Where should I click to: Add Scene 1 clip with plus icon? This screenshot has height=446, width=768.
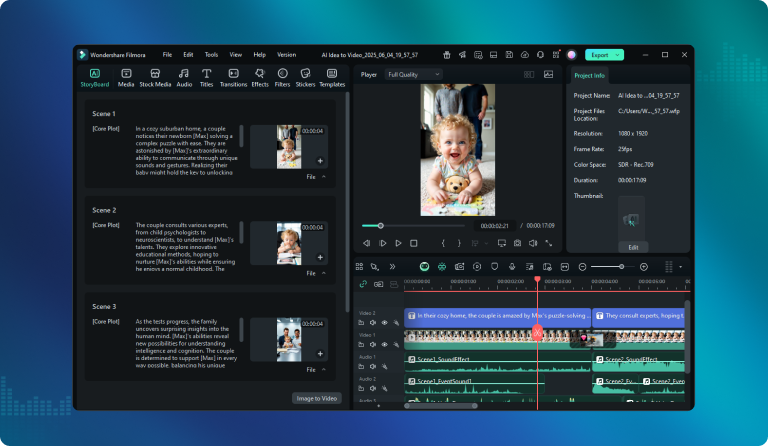click(x=320, y=161)
